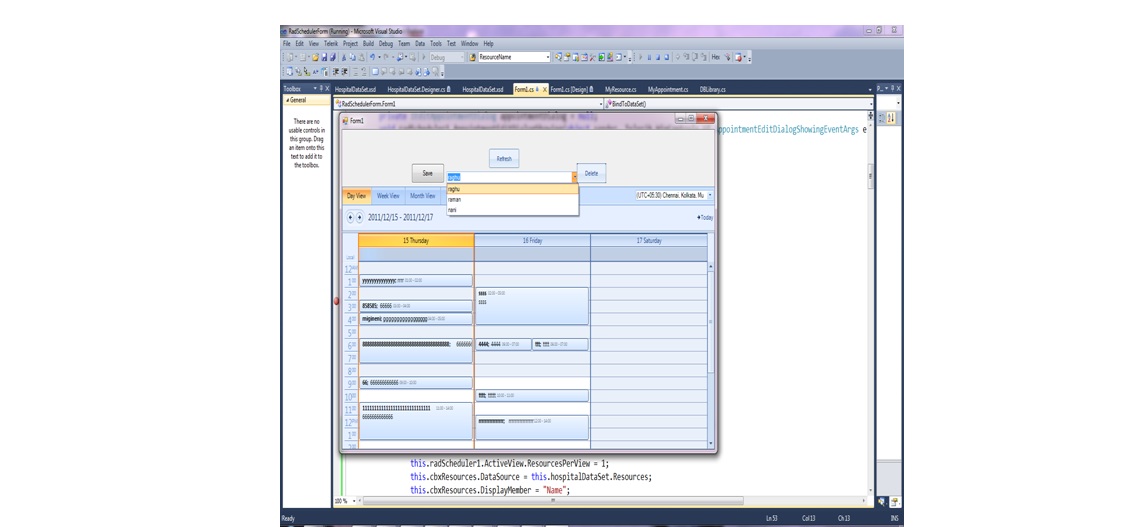Click the alphabetical sort icon in Properties panel
Image resolution: width=1137 pixels, height=527 pixels.
point(891,118)
